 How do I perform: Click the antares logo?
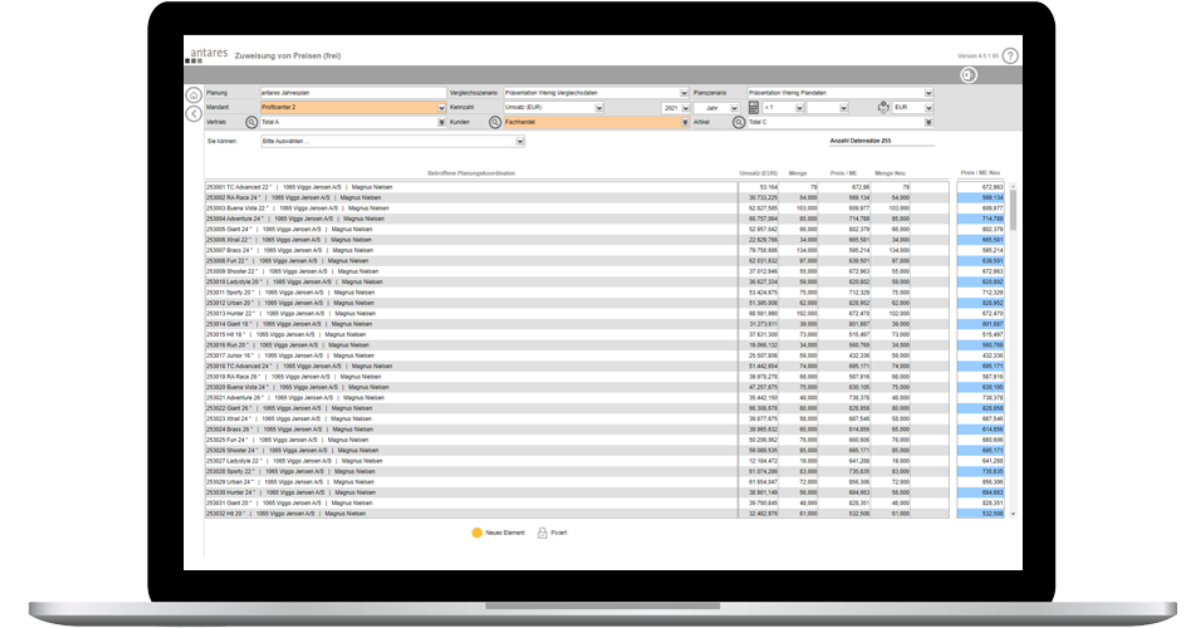point(207,54)
